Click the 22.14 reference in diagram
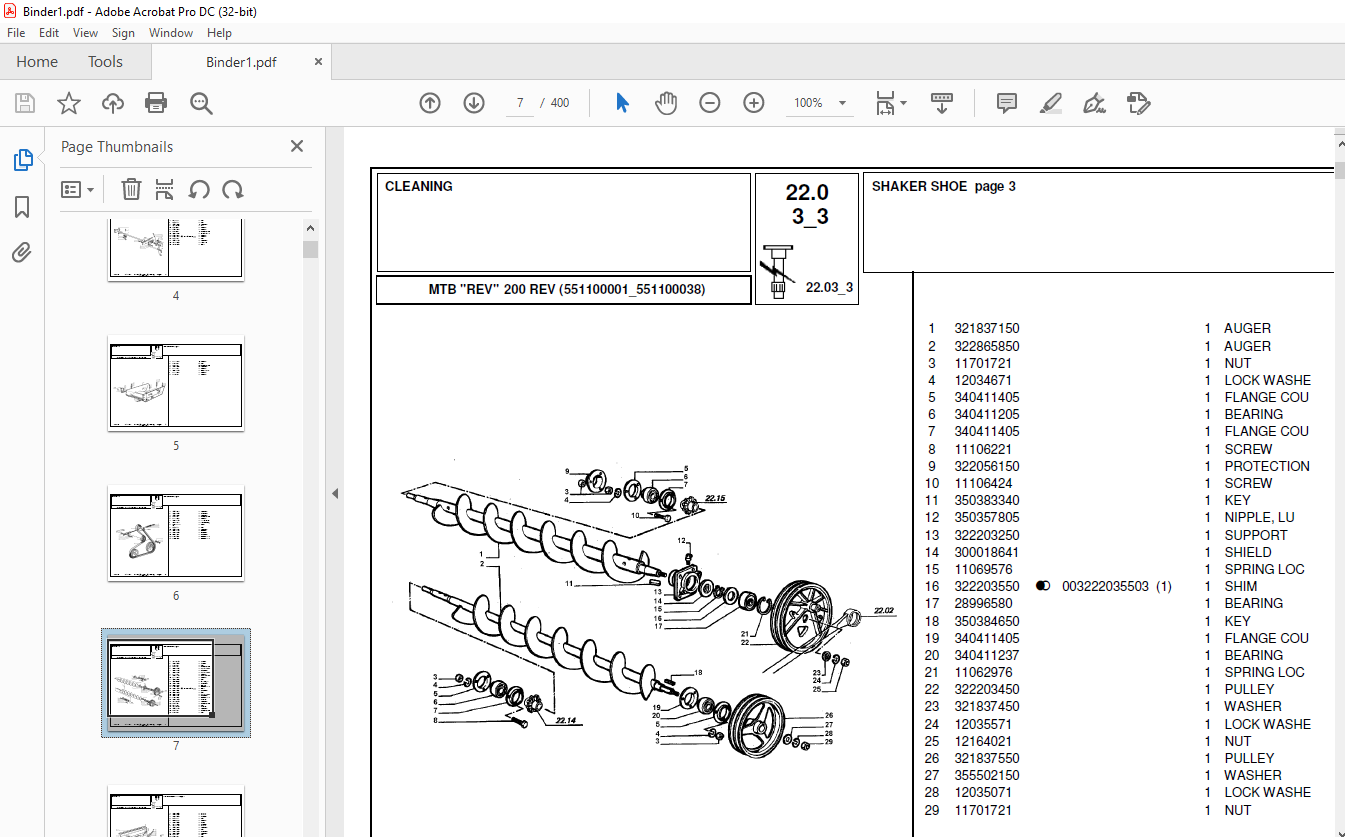 (568, 720)
